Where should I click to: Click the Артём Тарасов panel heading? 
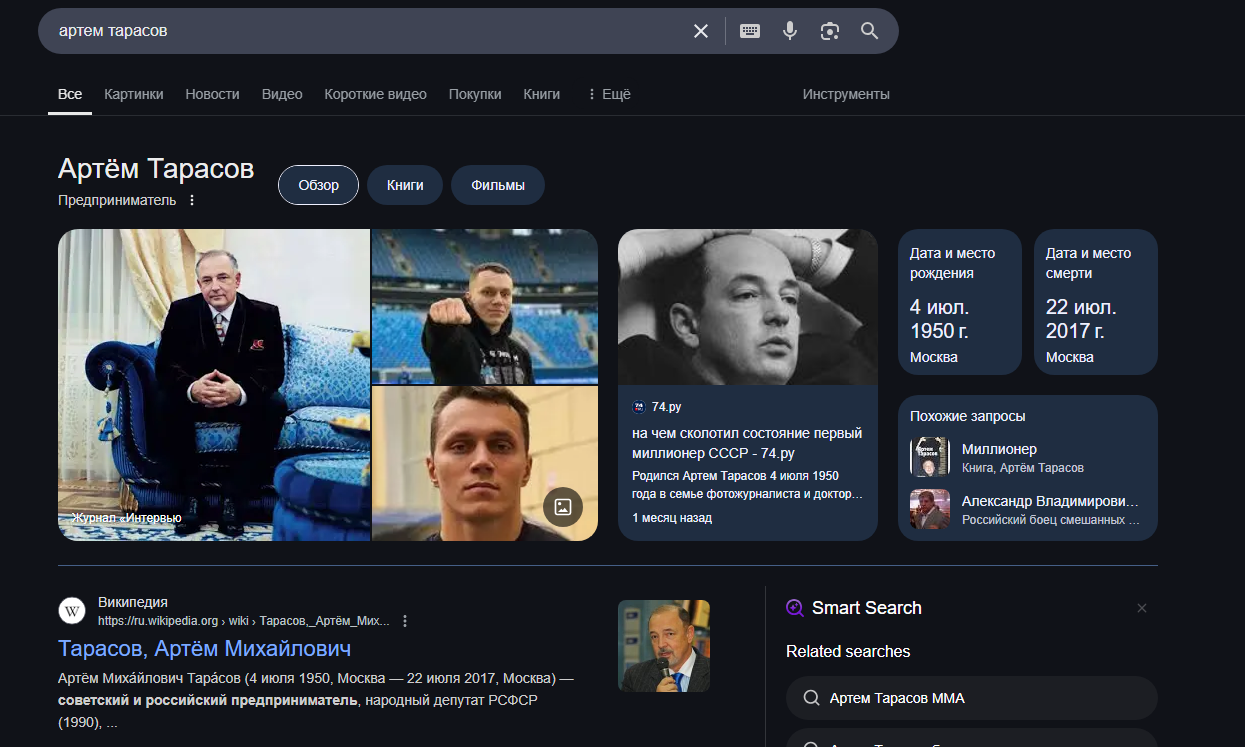coord(156,169)
